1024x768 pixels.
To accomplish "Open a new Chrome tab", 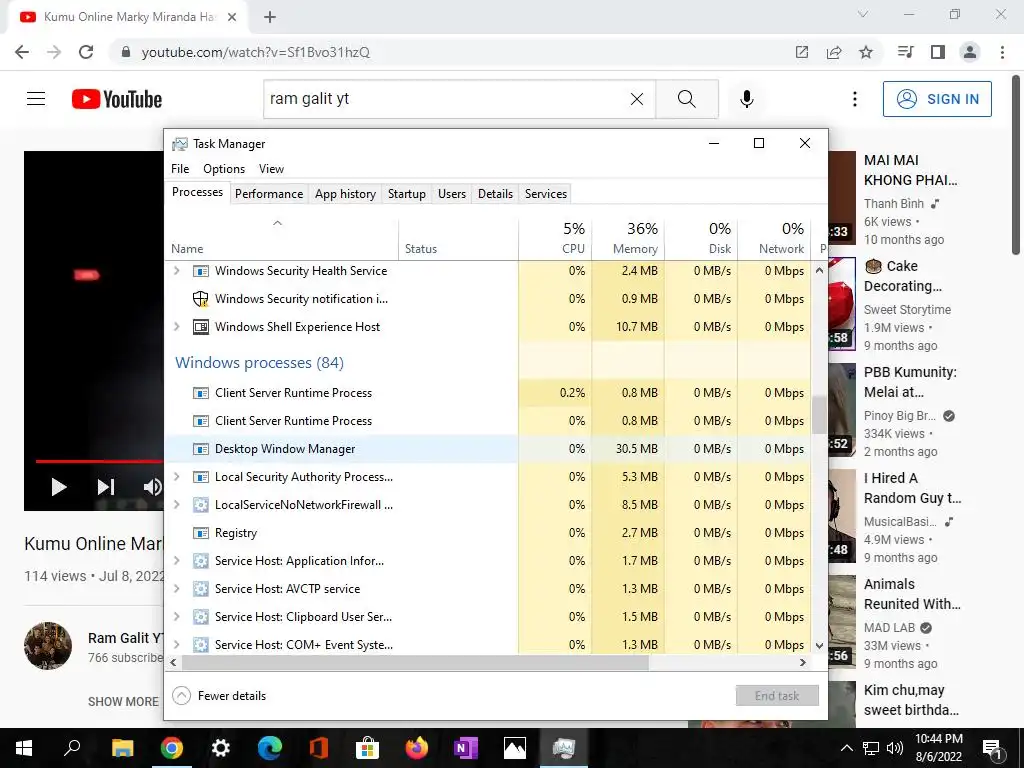I will pos(270,18).
